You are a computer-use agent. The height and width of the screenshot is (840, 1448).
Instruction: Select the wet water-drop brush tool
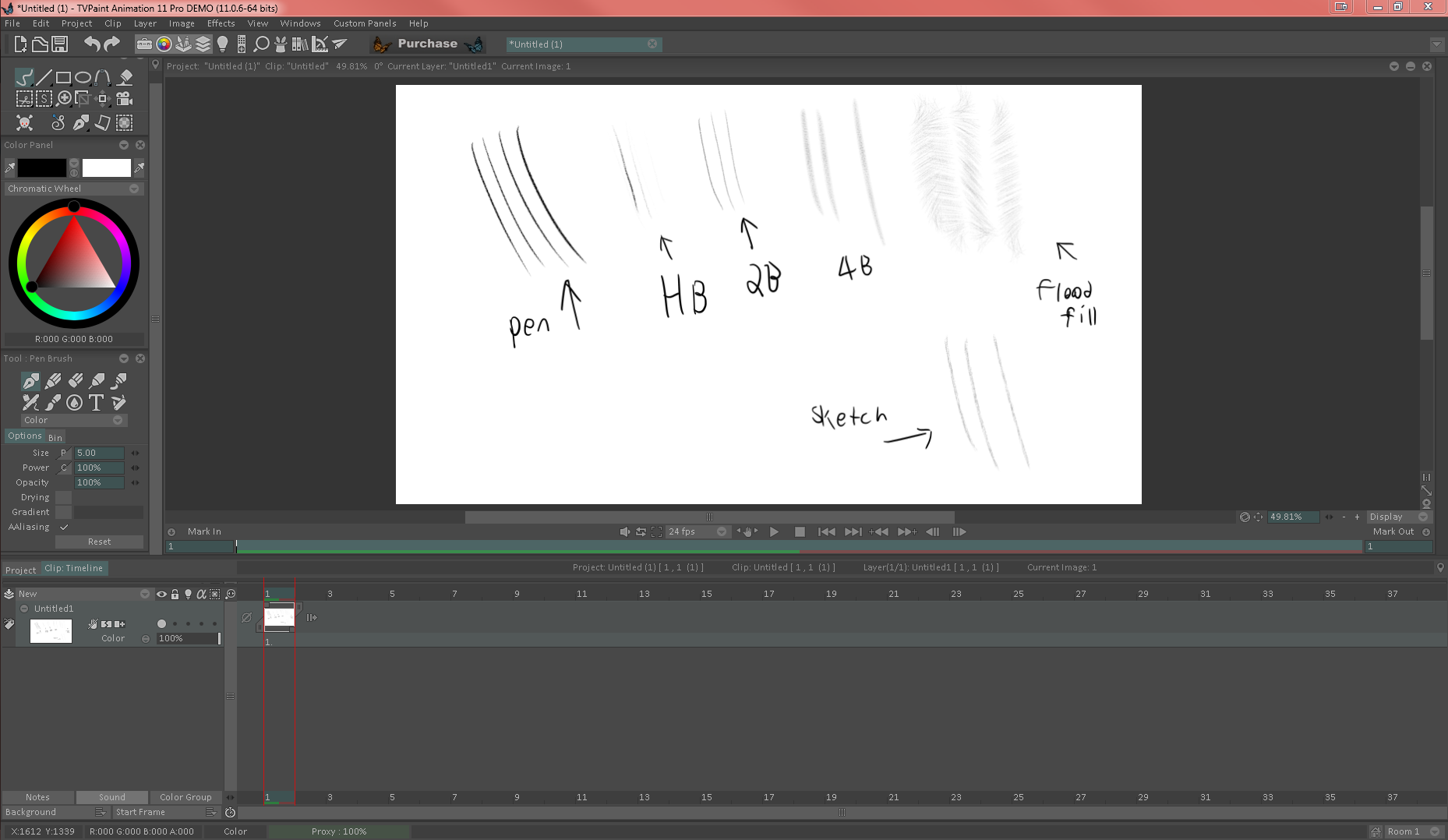(74, 402)
